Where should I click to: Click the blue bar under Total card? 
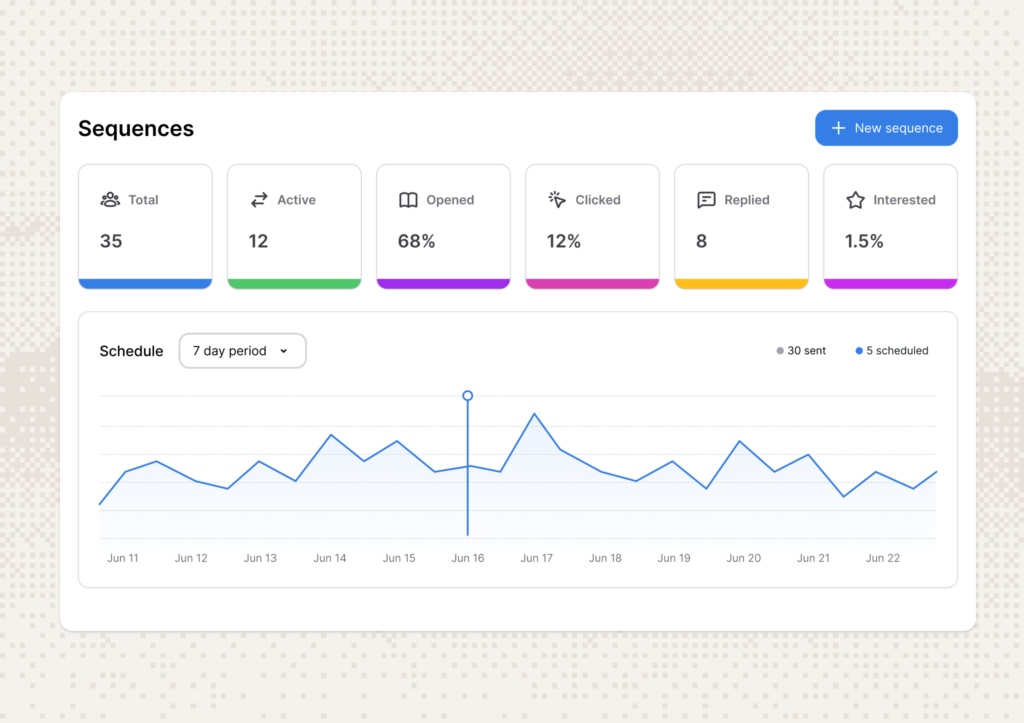click(145, 284)
